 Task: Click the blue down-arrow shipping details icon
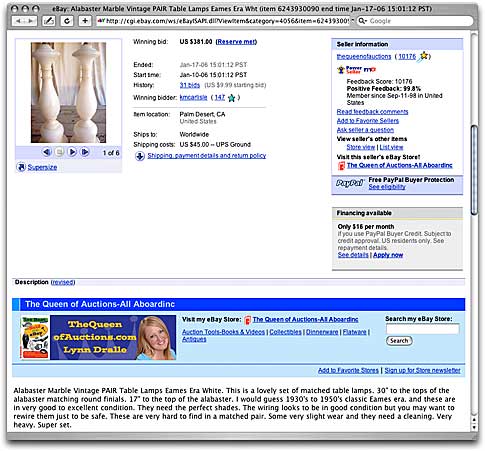140,156
